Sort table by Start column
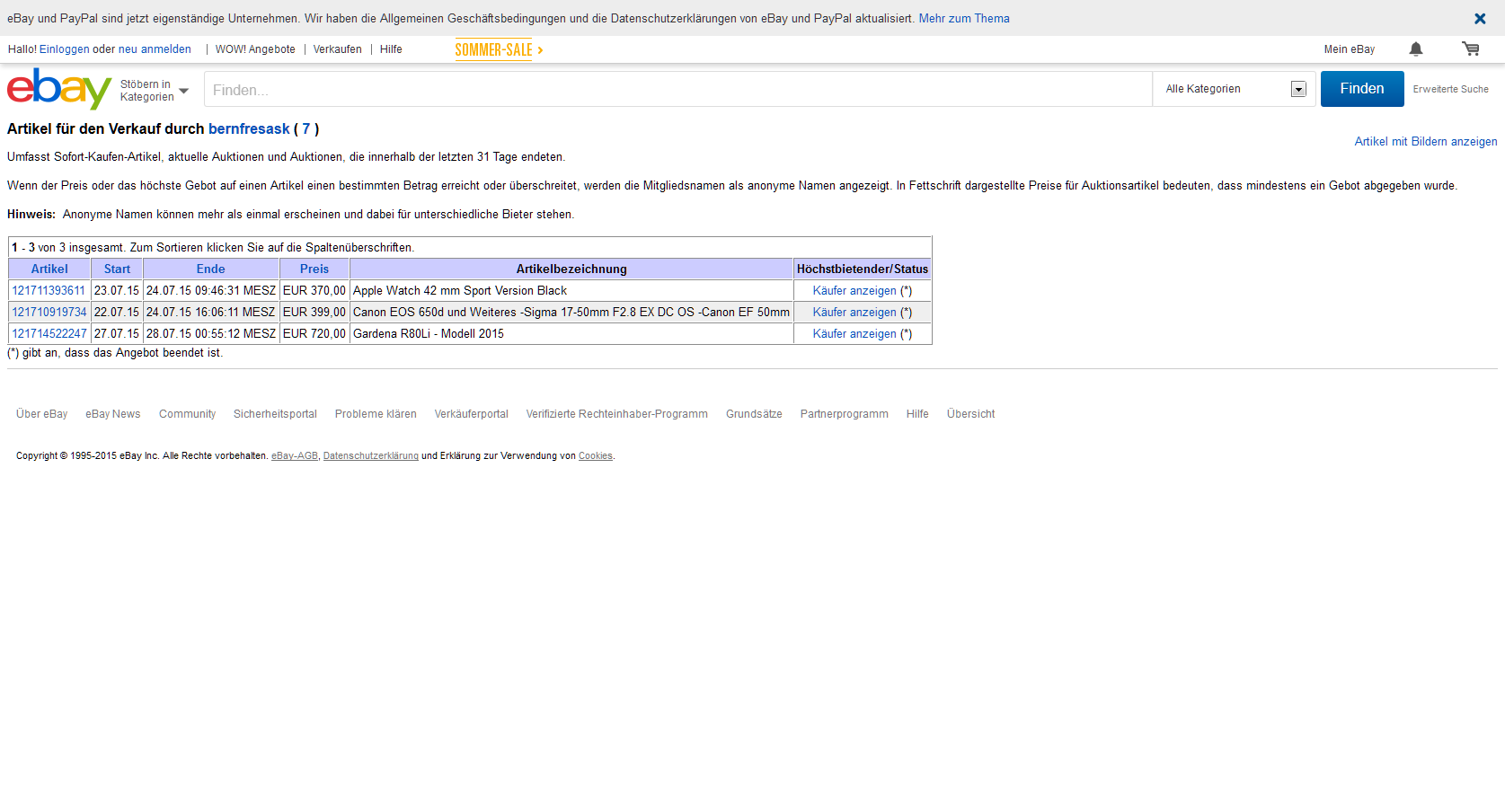 (117, 269)
